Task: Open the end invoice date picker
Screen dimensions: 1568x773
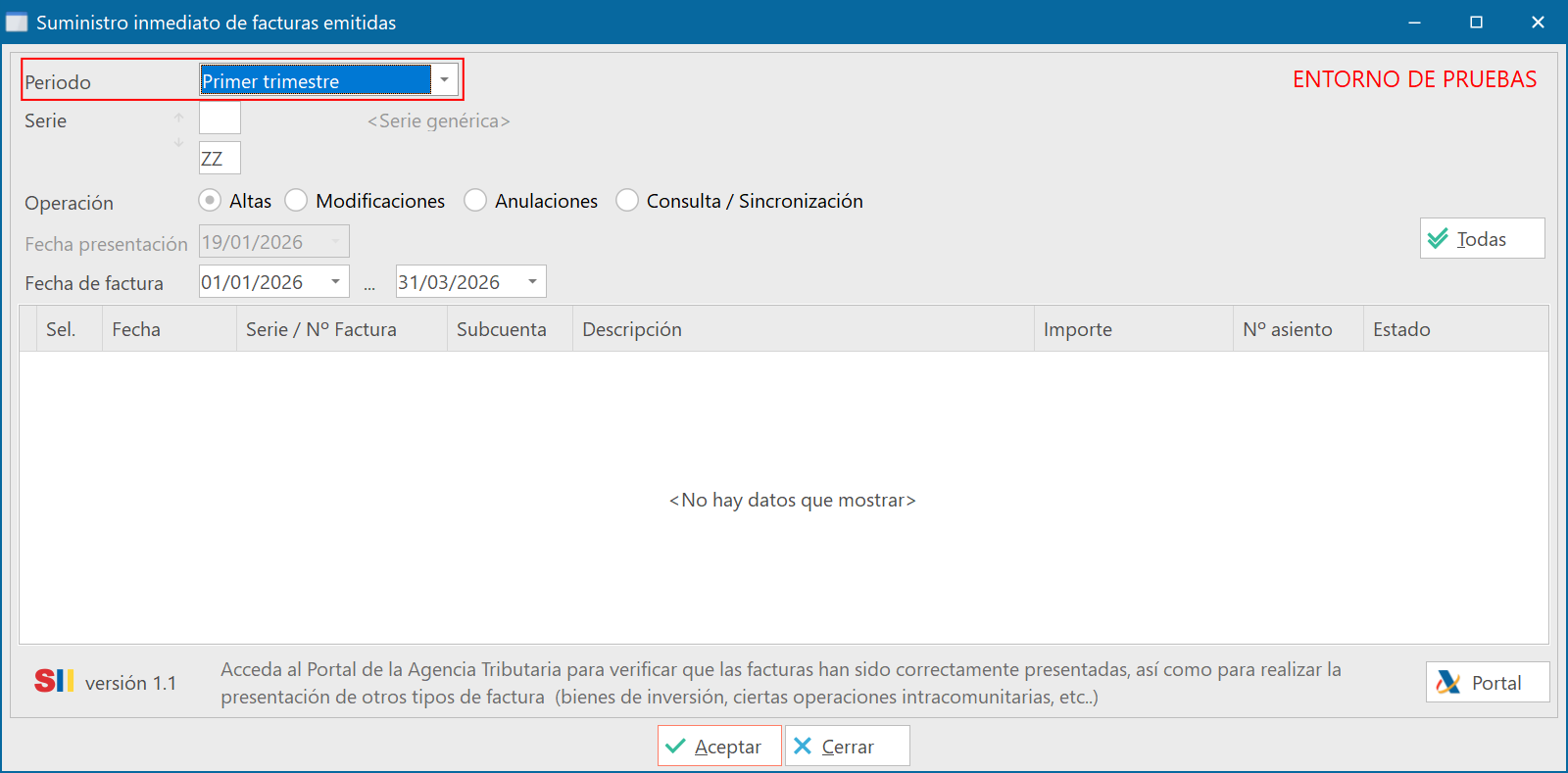Action: tap(532, 282)
